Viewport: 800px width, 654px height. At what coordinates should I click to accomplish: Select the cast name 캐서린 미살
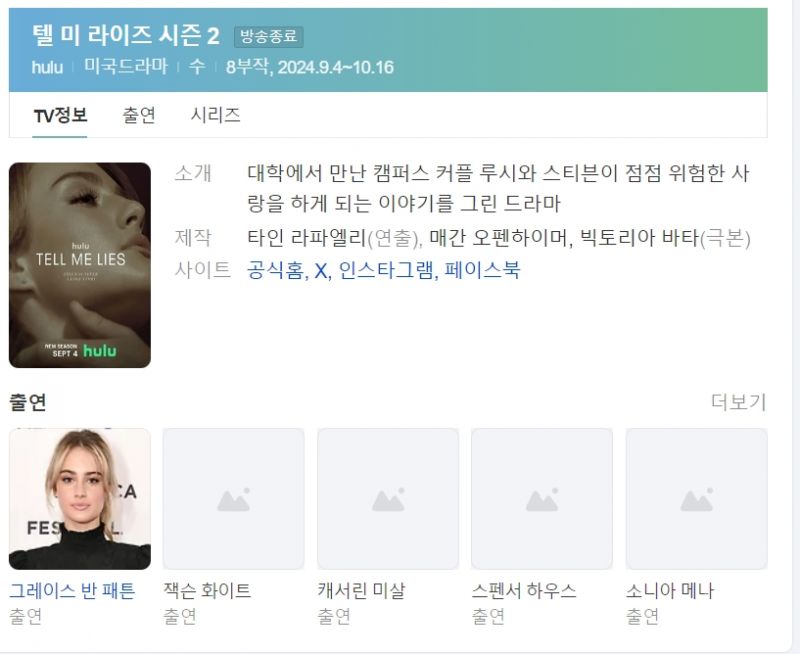pyautogui.click(x=361, y=591)
